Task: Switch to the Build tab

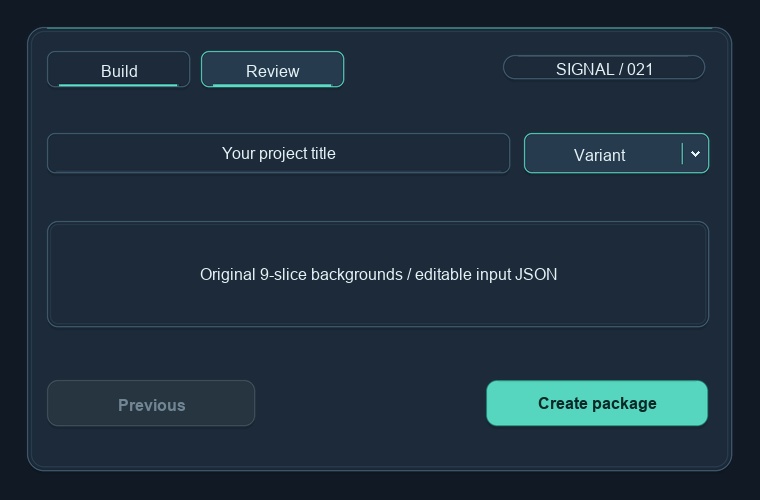Action: 118,69
